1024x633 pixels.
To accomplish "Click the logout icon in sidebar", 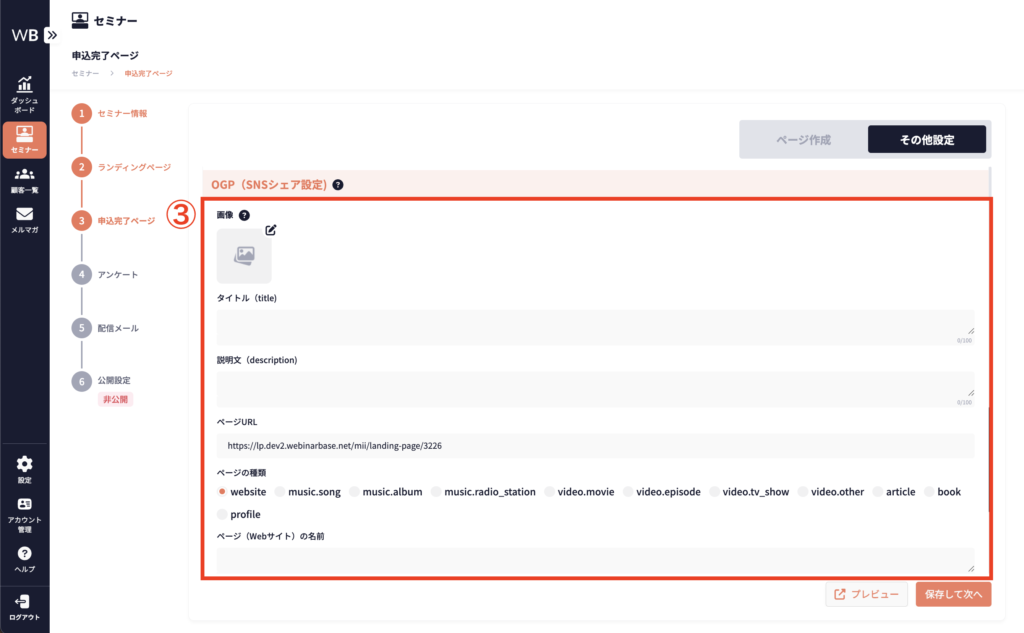I will click(24, 605).
